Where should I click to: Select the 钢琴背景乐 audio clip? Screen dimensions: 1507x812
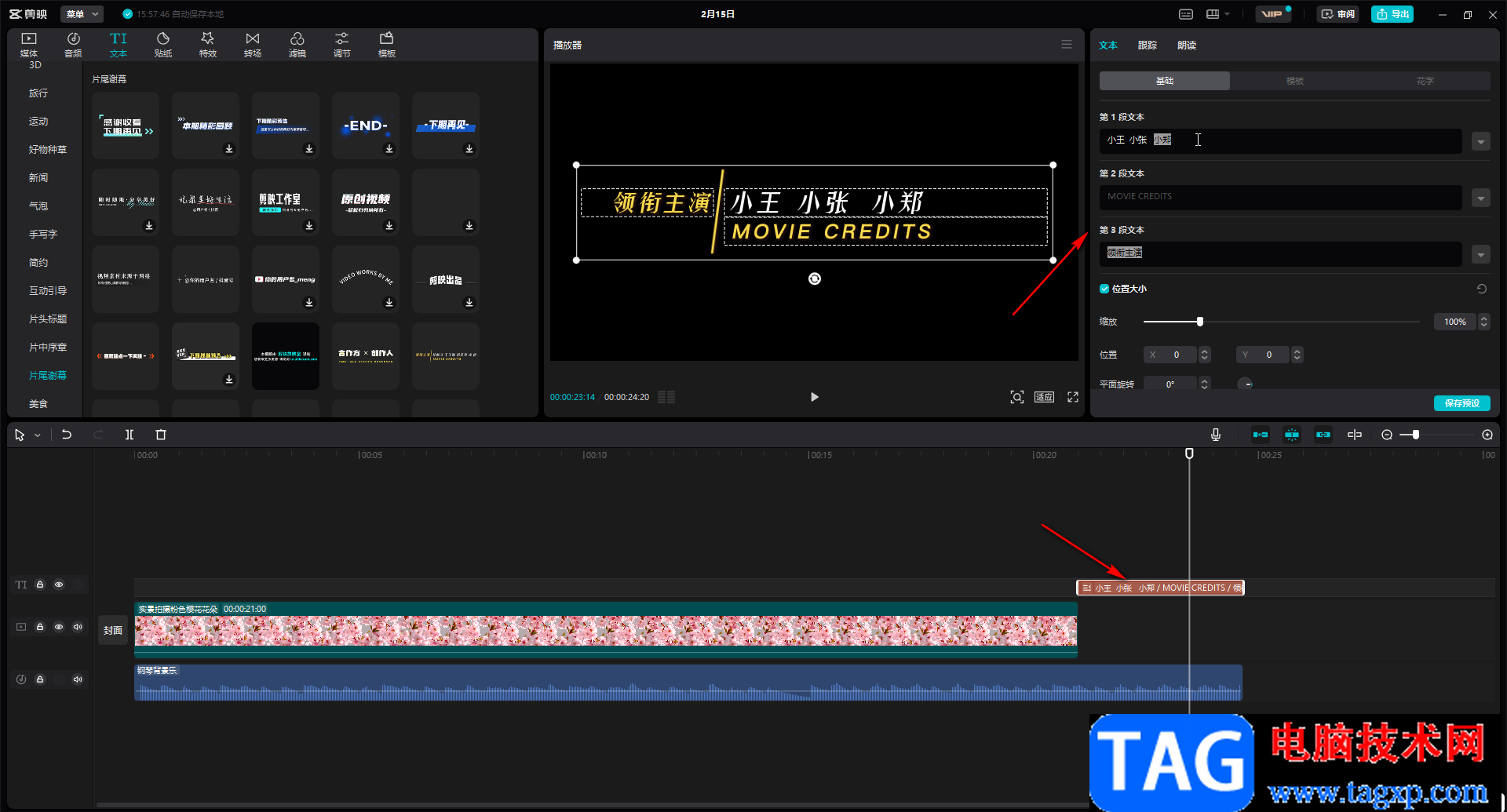point(688,683)
